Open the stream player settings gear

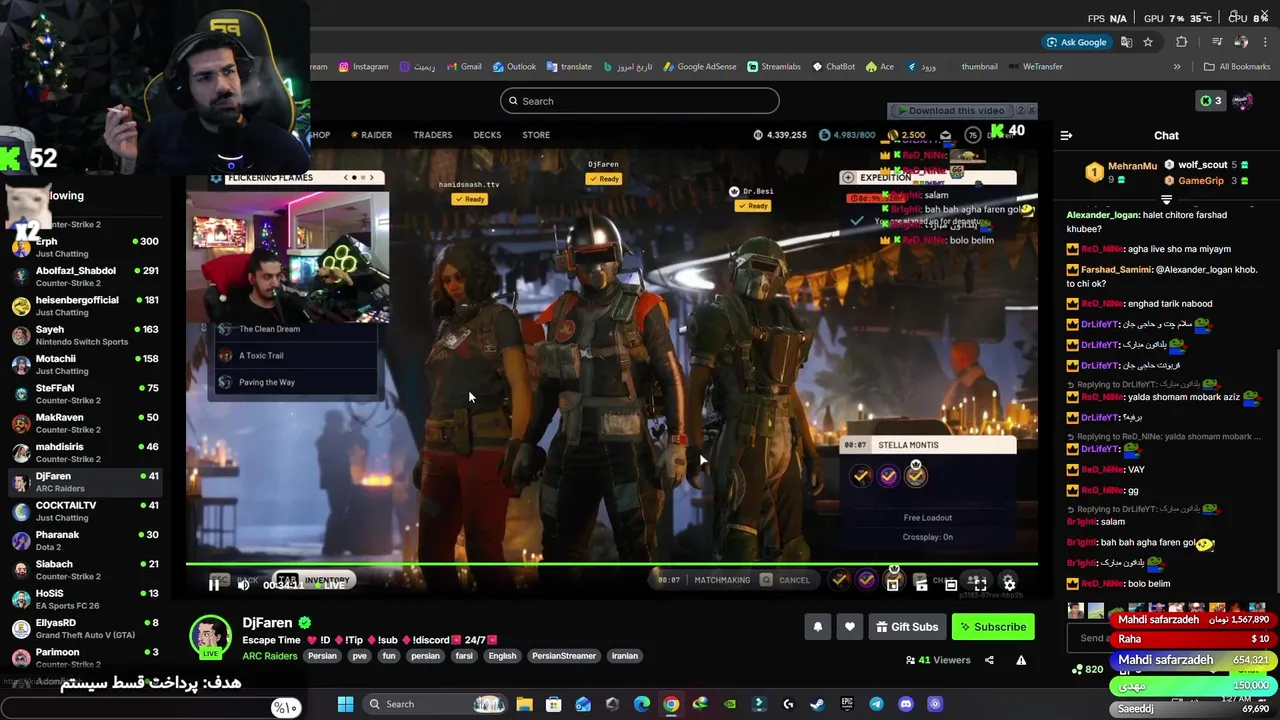click(x=1009, y=584)
